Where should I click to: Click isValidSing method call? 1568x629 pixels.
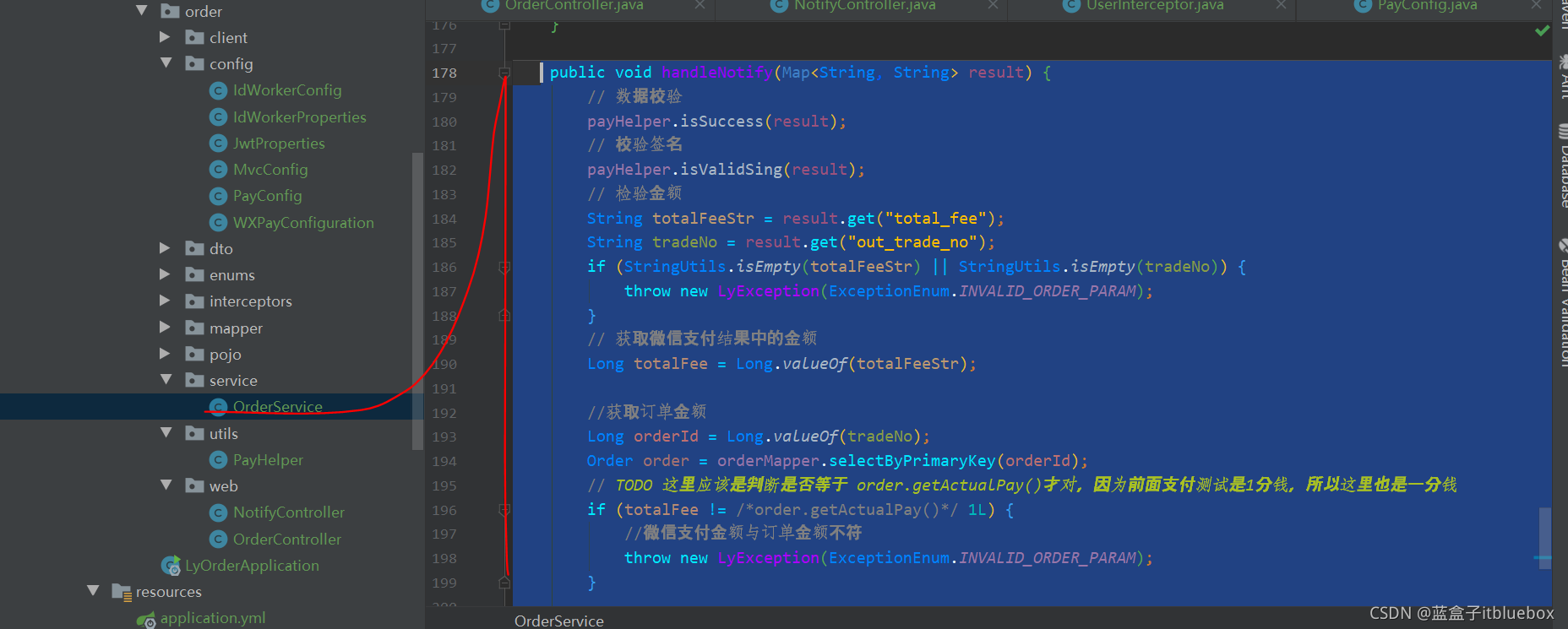pyautogui.click(x=732, y=170)
